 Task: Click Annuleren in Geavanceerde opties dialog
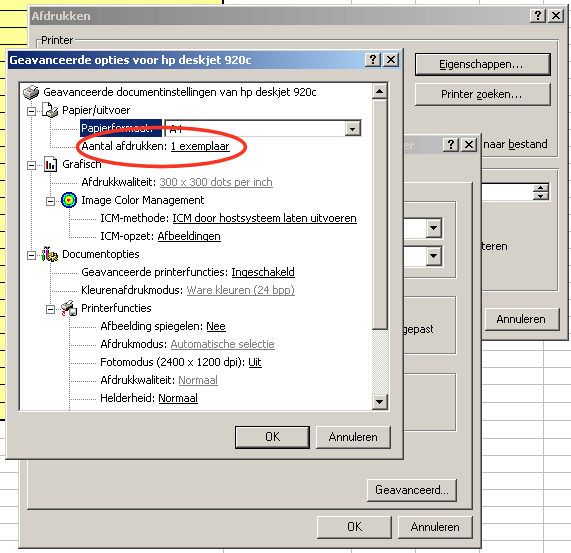353,437
